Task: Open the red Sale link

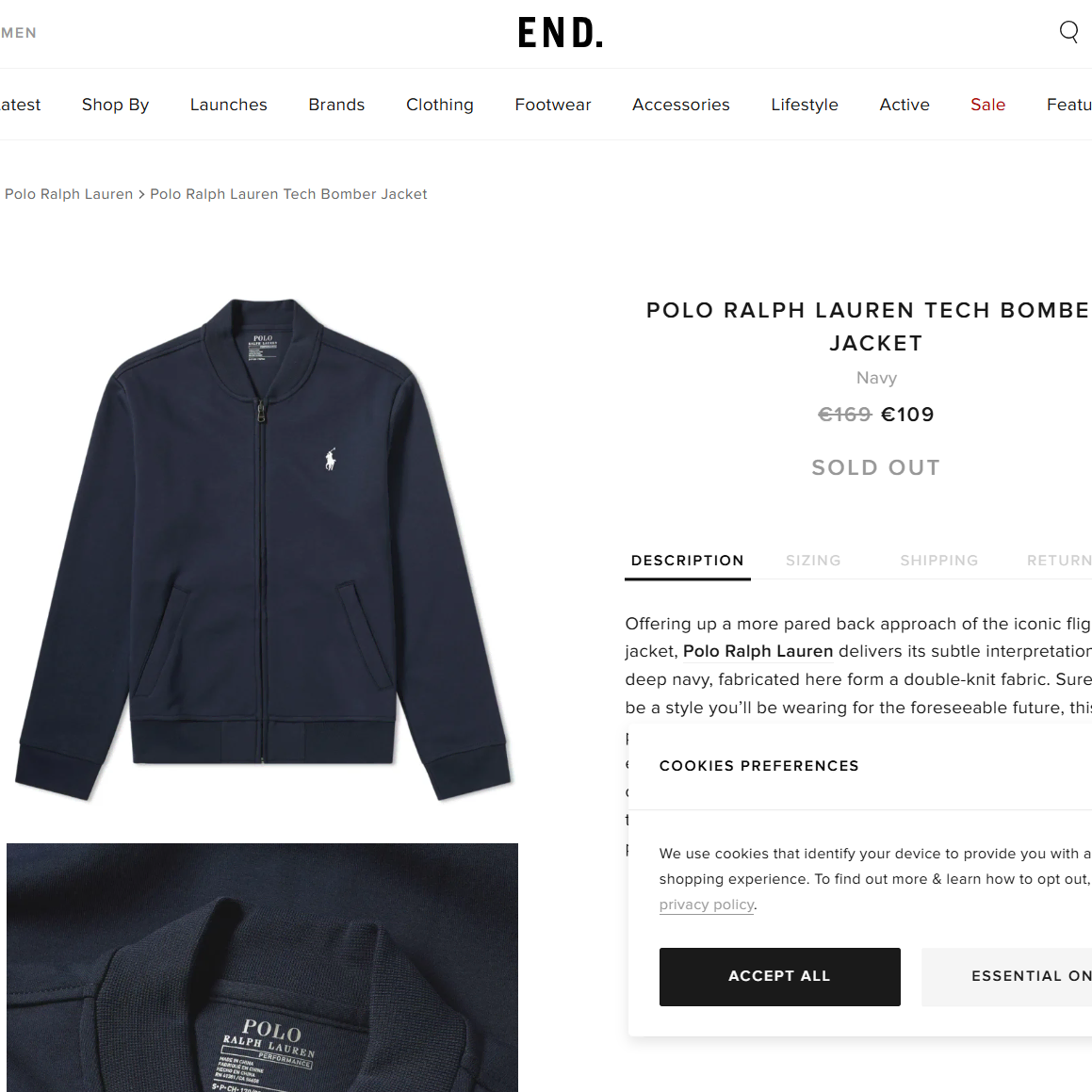Action: [x=987, y=105]
